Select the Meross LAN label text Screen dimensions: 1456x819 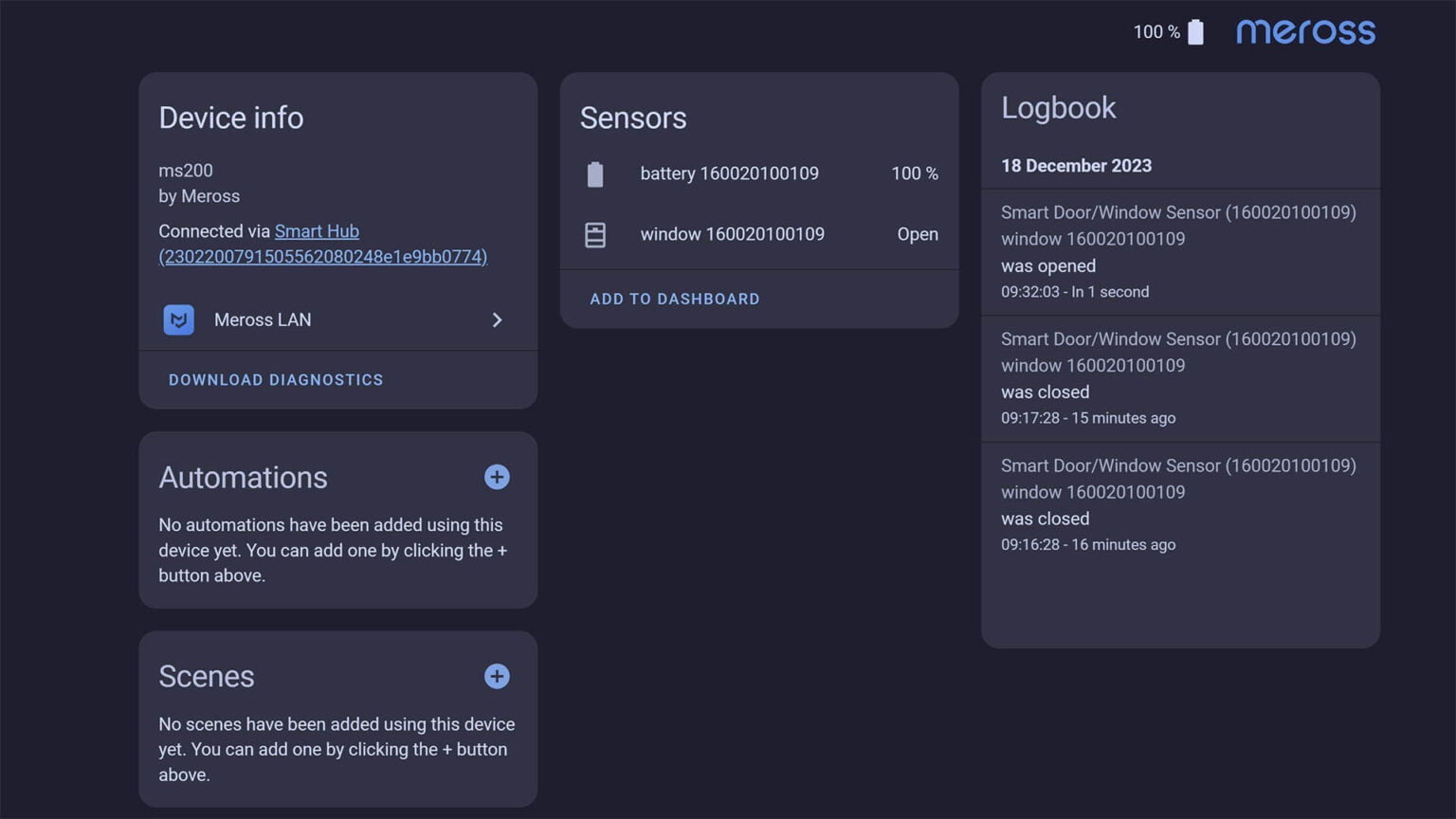pyautogui.click(x=263, y=320)
